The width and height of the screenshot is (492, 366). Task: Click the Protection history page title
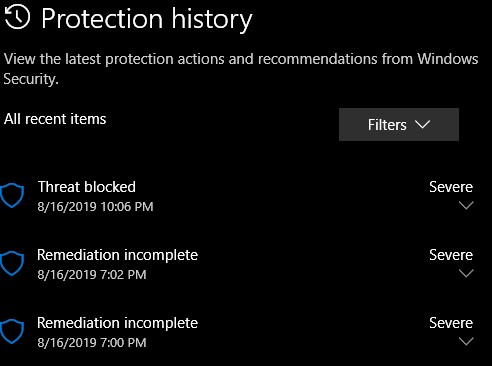coord(147,19)
